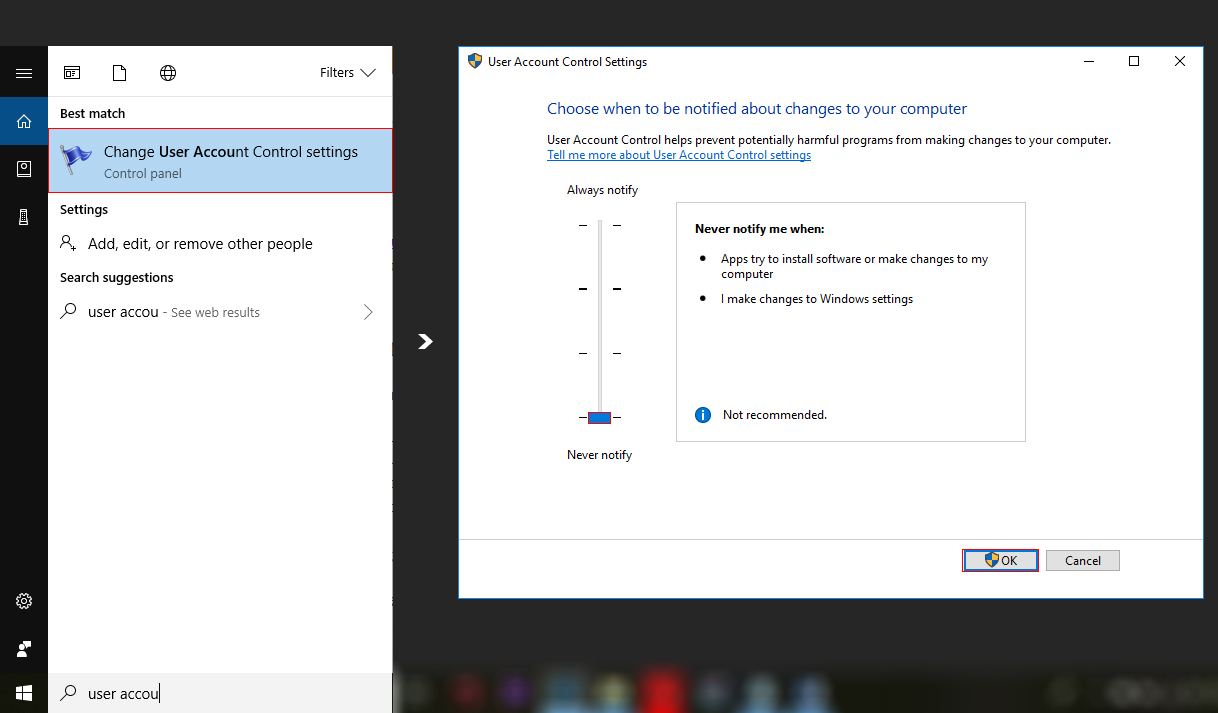
Task: Maximize the User Account Control Settings window
Action: 1134,61
